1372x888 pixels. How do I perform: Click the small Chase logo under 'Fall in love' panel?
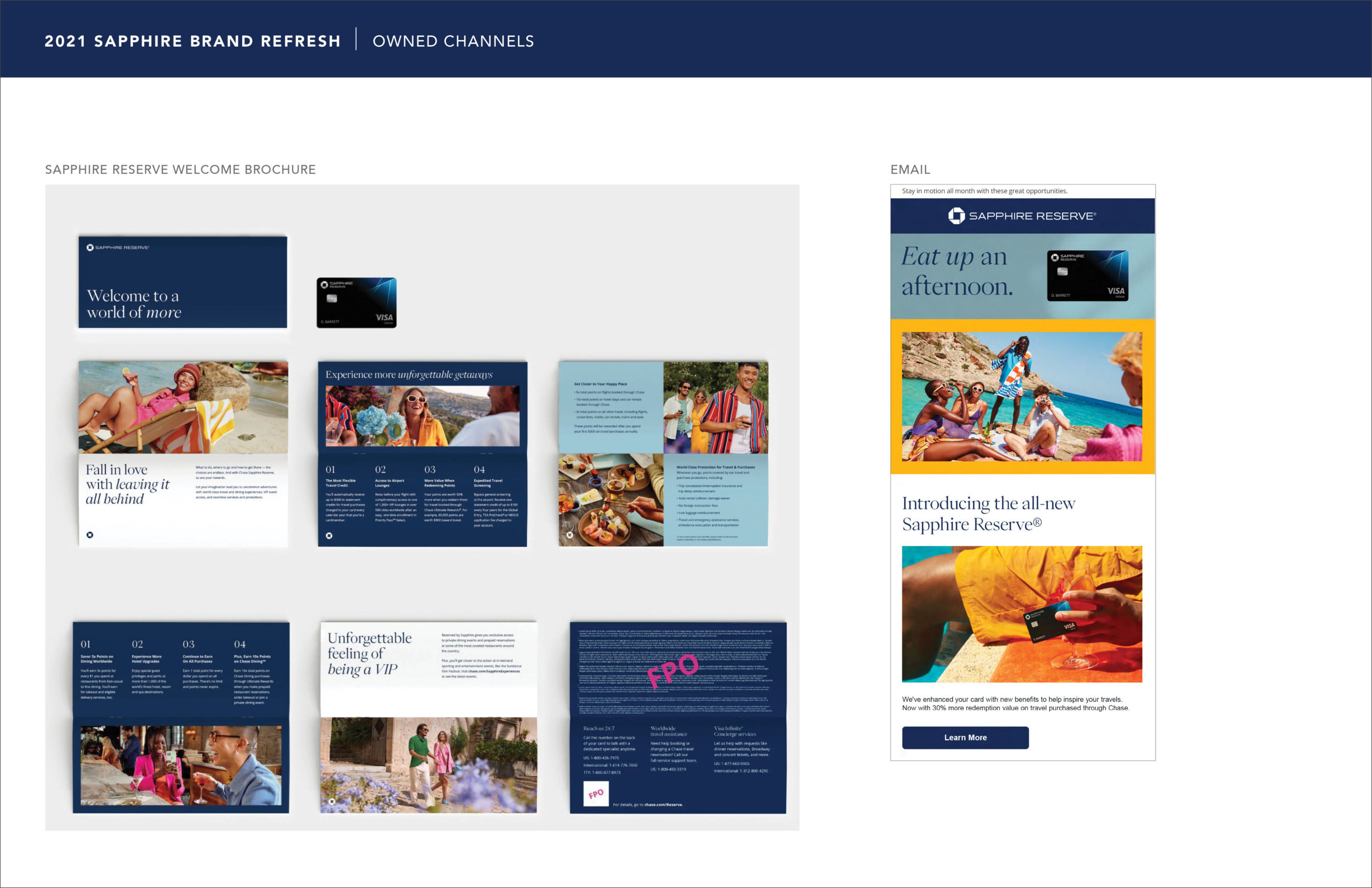pos(90,535)
